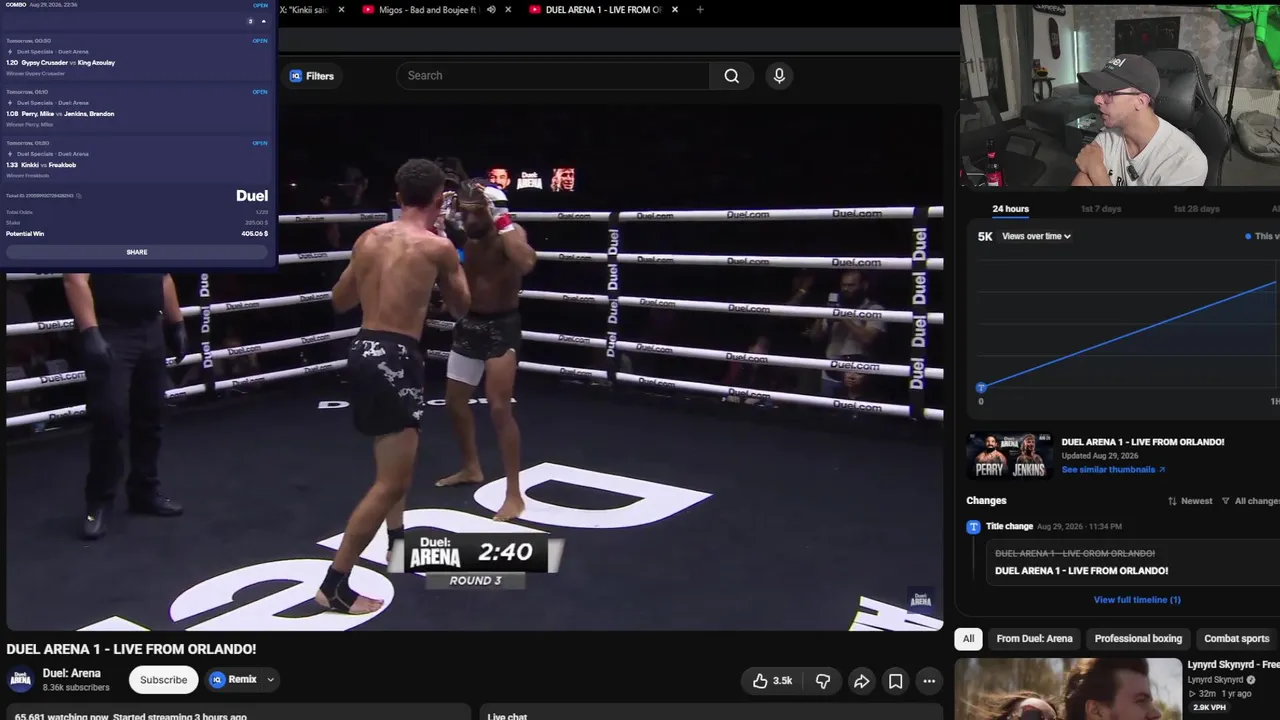The width and height of the screenshot is (1280, 720).
Task: Expand the dropdown arrow next to Remix
Action: click(270, 680)
